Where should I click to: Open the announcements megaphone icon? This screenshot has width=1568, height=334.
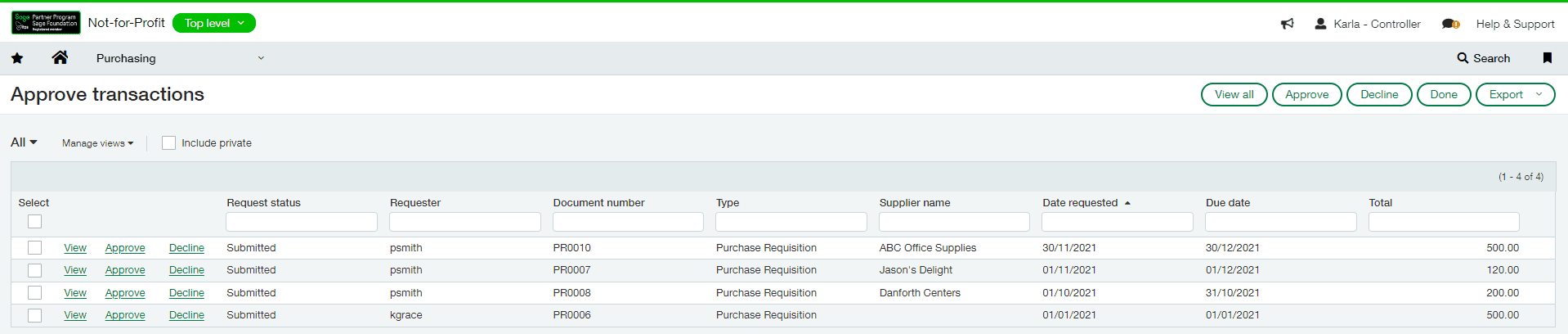click(1288, 24)
